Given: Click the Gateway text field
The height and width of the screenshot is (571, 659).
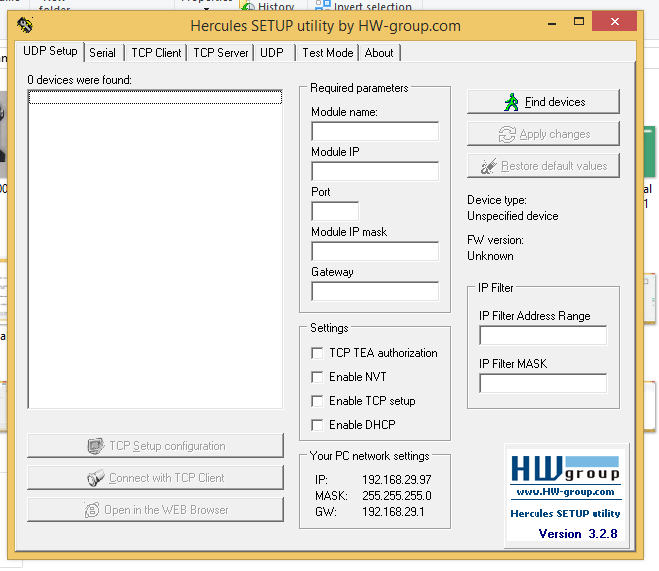Looking at the screenshot, I should coord(375,291).
